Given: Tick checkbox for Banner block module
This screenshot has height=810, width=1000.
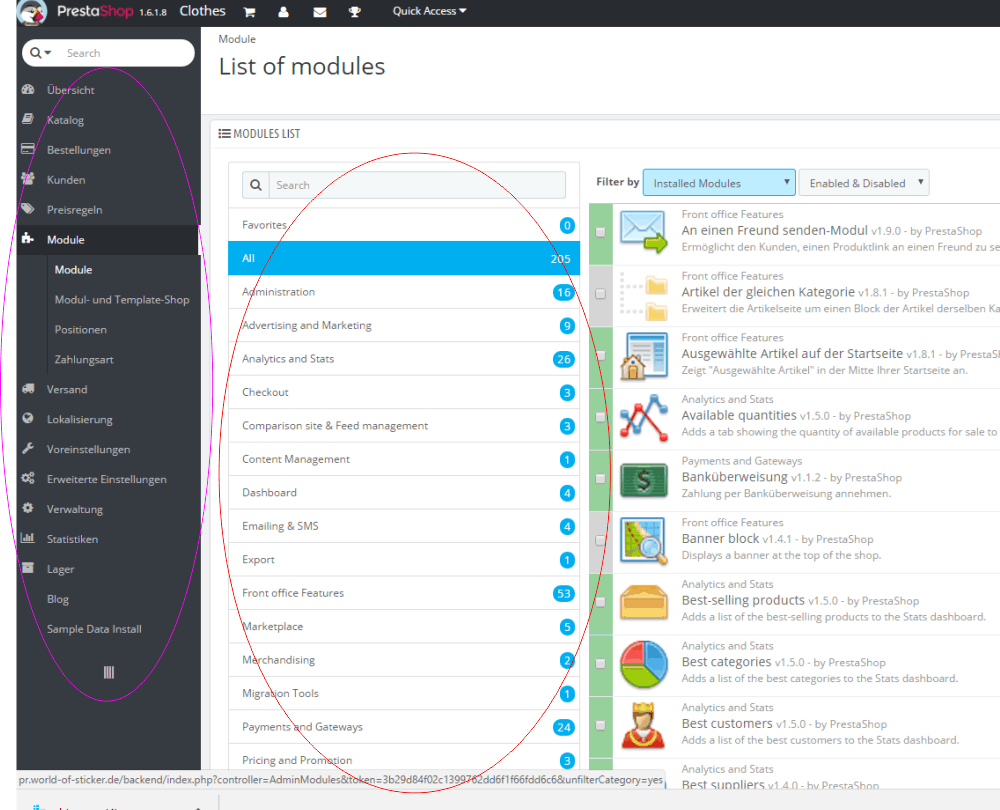Looking at the screenshot, I should (600, 540).
